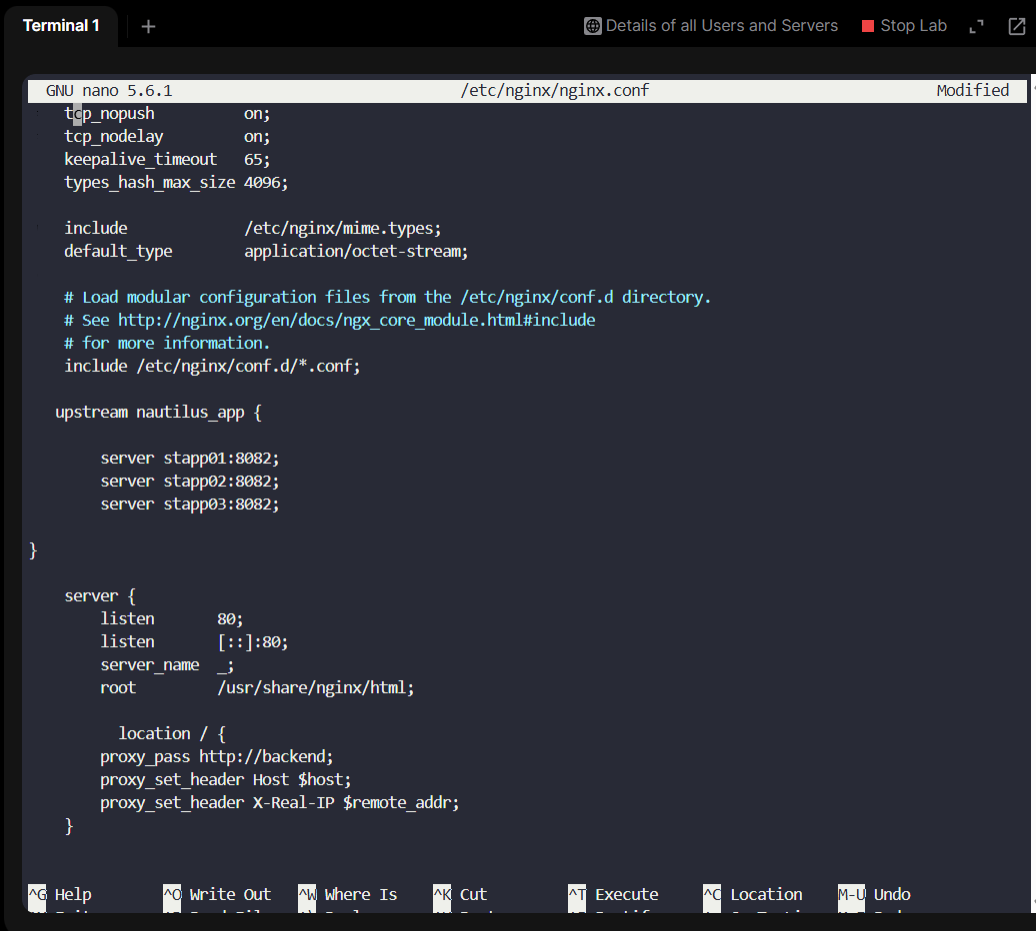This screenshot has width=1036, height=931.
Task: Click the value '4096;'
Action: click(266, 182)
